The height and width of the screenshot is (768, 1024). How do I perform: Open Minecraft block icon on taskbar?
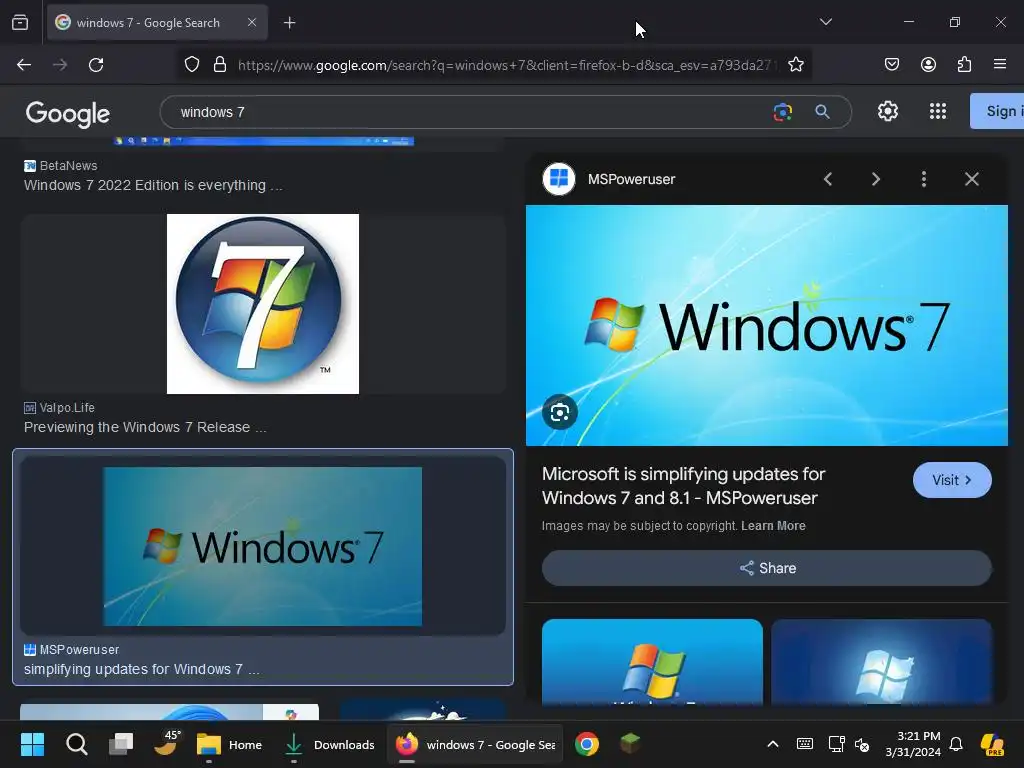[x=630, y=743]
